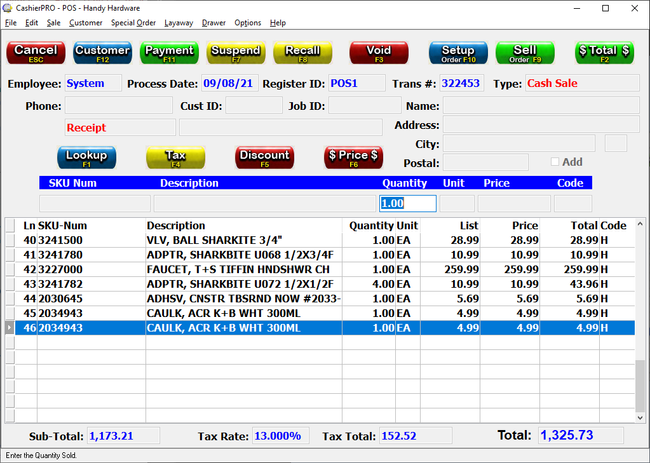Click the Quantity entry field showing 1.00
This screenshot has height=463, width=650.
pos(408,204)
